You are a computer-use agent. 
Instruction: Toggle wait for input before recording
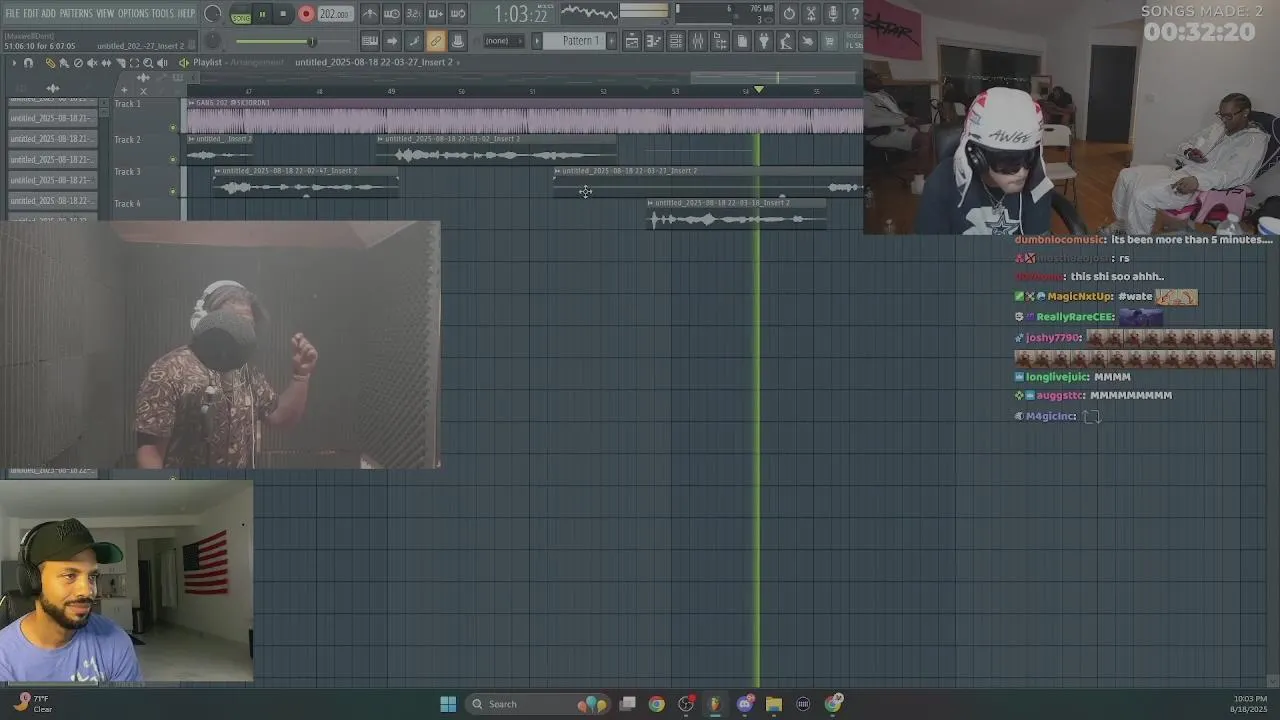tap(392, 14)
